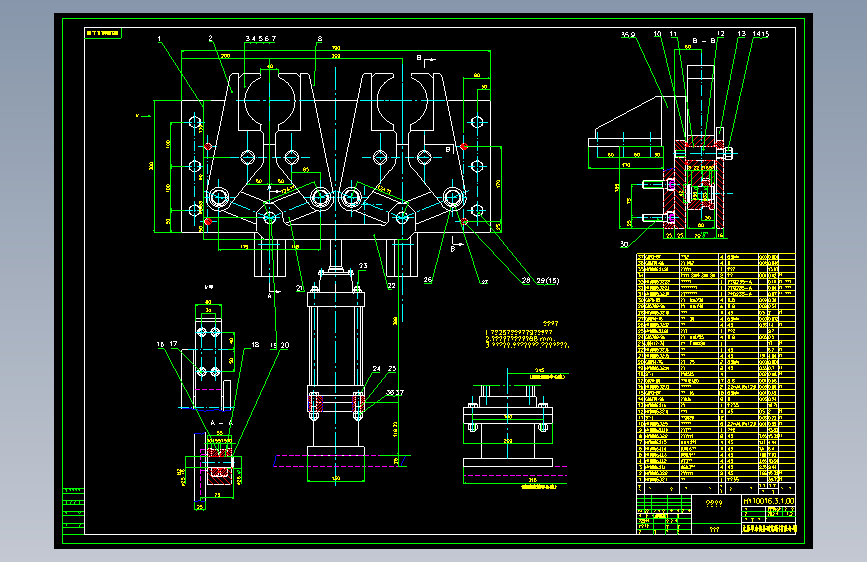The width and height of the screenshot is (867, 562).
Task: Click the yellow technical notes text block
Action: pos(527,335)
